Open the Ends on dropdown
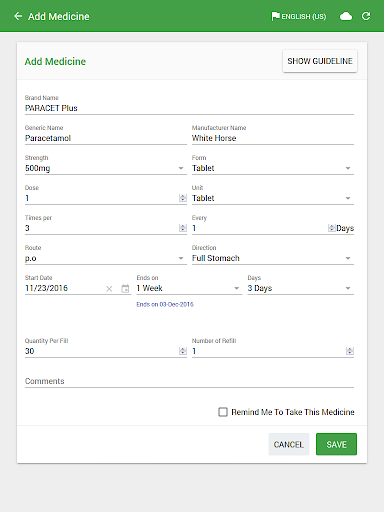The height and width of the screenshot is (512, 384). coord(189,288)
